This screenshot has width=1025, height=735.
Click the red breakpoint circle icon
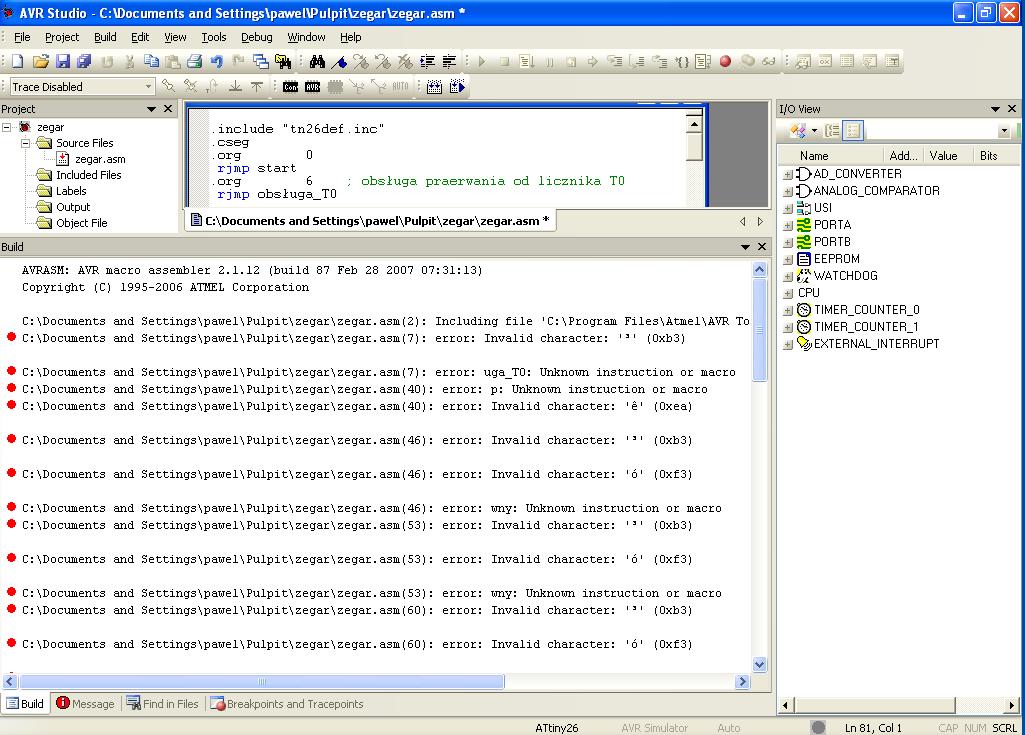[x=725, y=61]
